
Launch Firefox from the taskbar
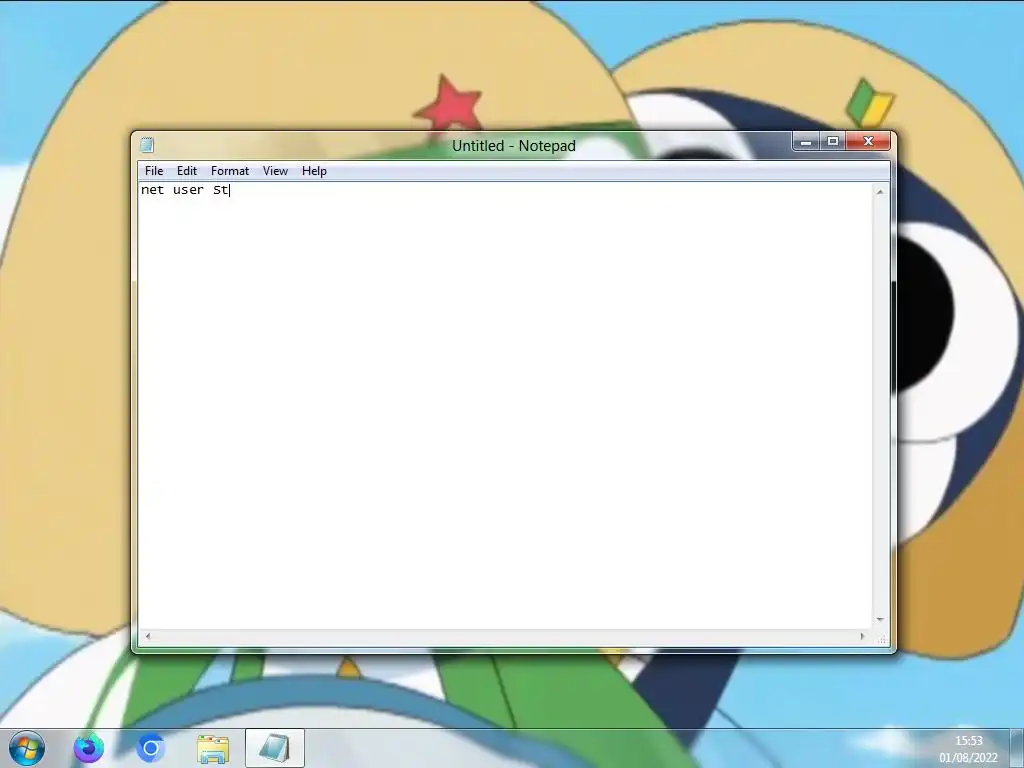tap(88, 748)
